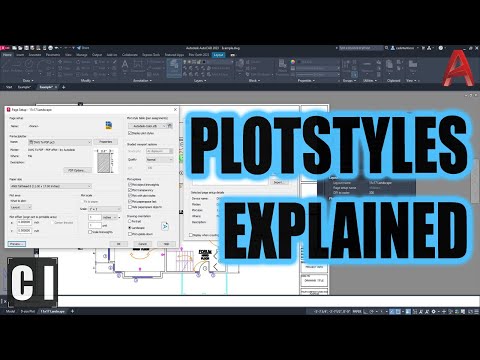
Task: Open the Annotate ribbon tab
Action: point(35,55)
